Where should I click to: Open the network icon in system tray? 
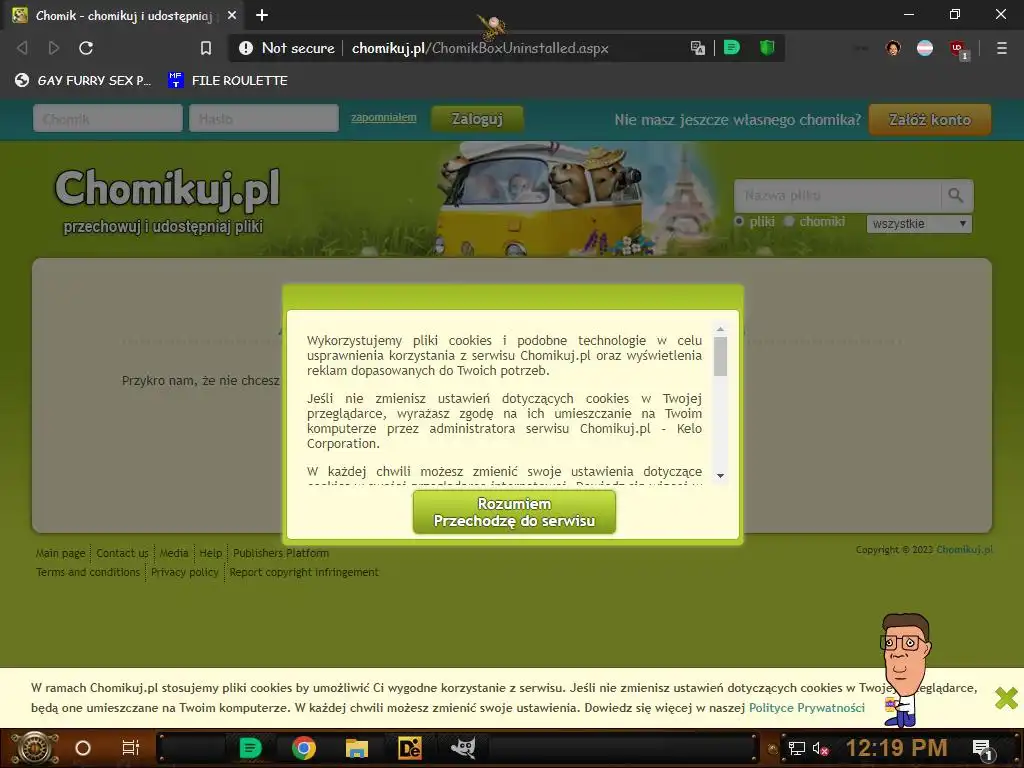click(797, 748)
